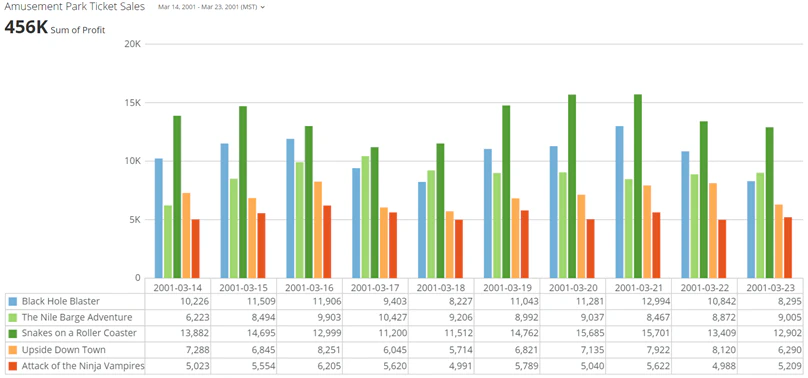
Task: Click the table cell with value 10,427
Action: tap(375, 317)
